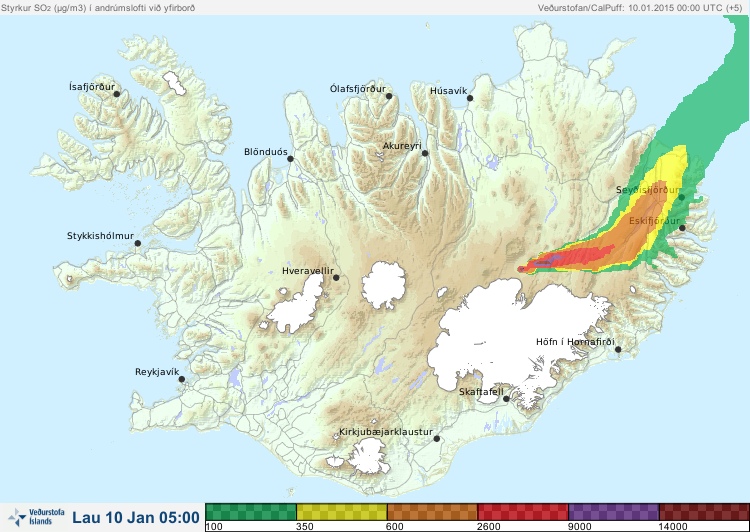Click the Veðurstofa Íslands logo
Viewport: 750px width, 532px height.
[36, 517]
